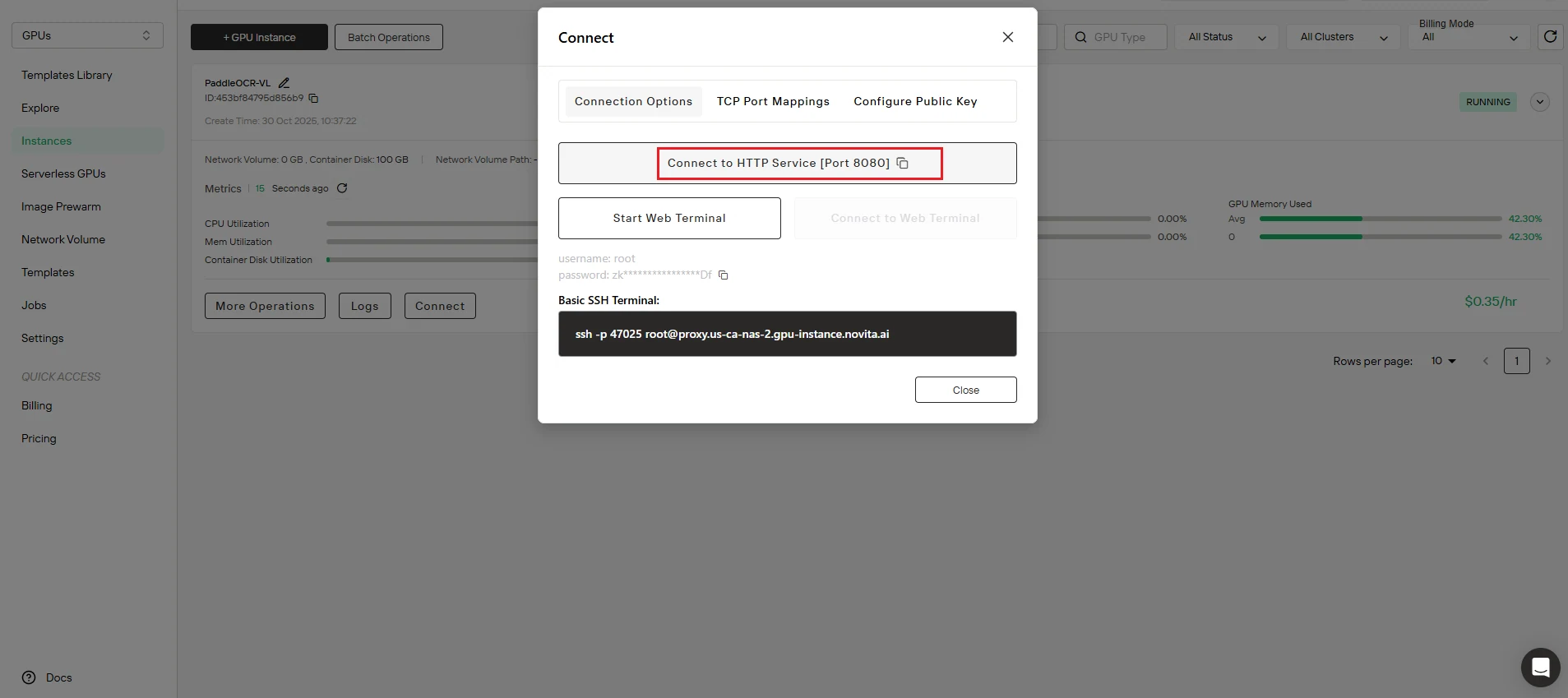This screenshot has height=698, width=1568.
Task: Switch to the Configure Public Key tab
Action: pyautogui.click(x=915, y=101)
